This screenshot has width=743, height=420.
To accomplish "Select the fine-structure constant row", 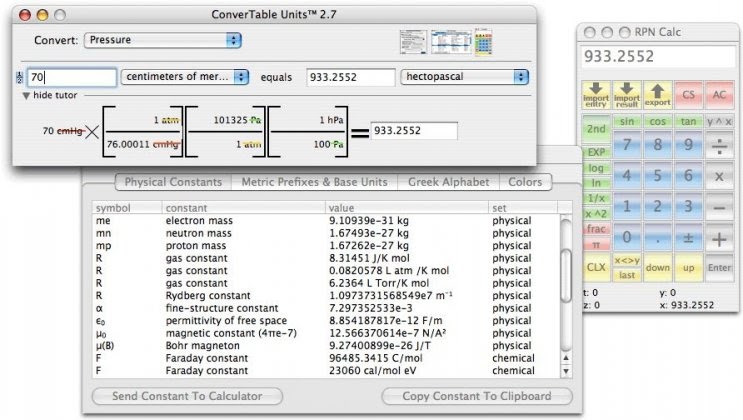I will [x=326, y=308].
